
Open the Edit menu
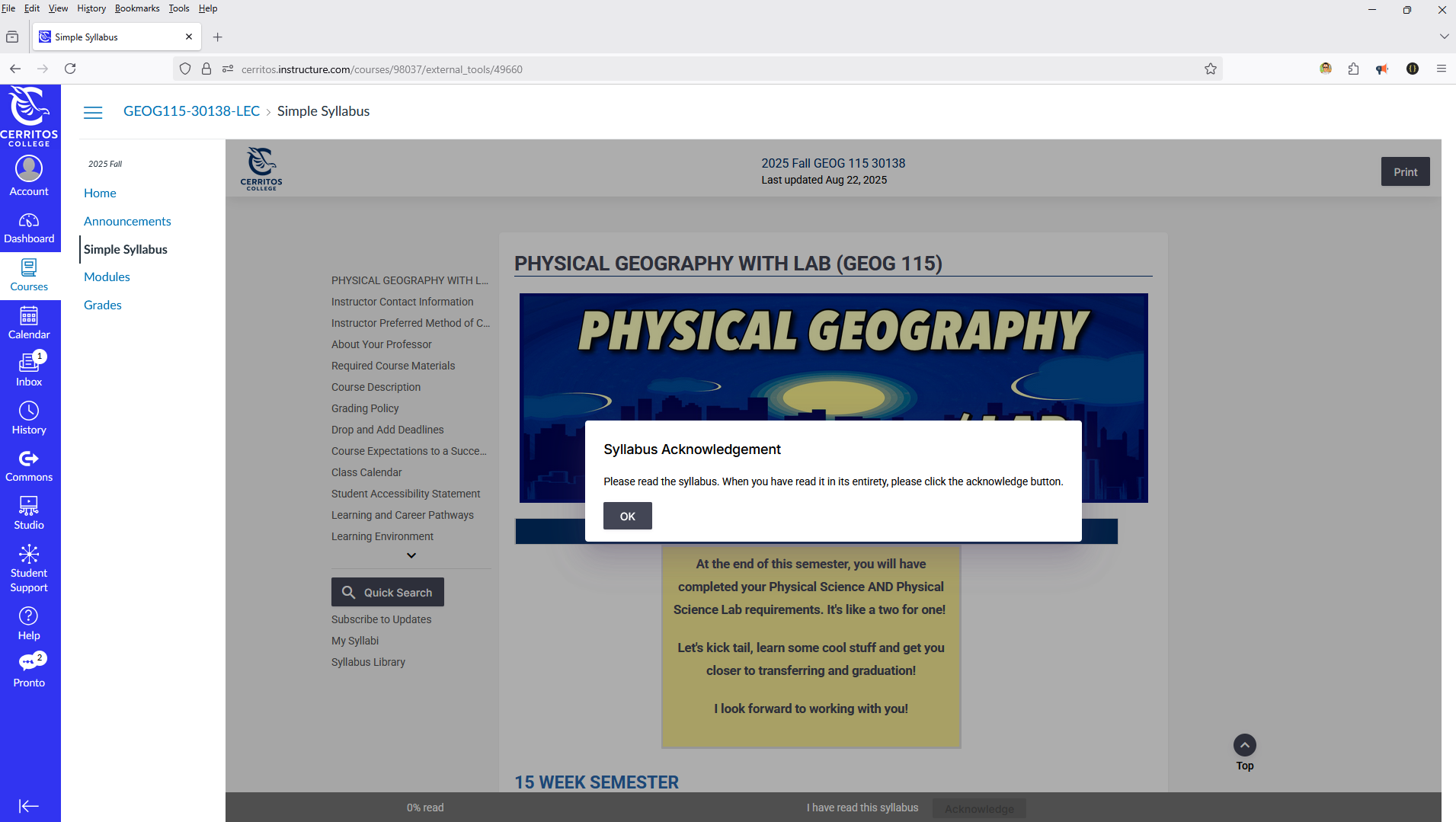pyautogui.click(x=32, y=8)
